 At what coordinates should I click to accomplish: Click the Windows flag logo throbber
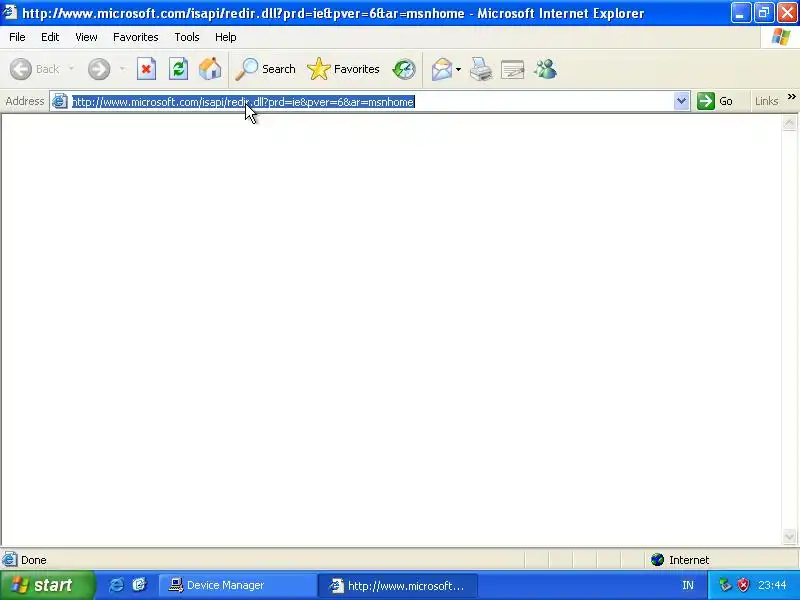coord(781,37)
